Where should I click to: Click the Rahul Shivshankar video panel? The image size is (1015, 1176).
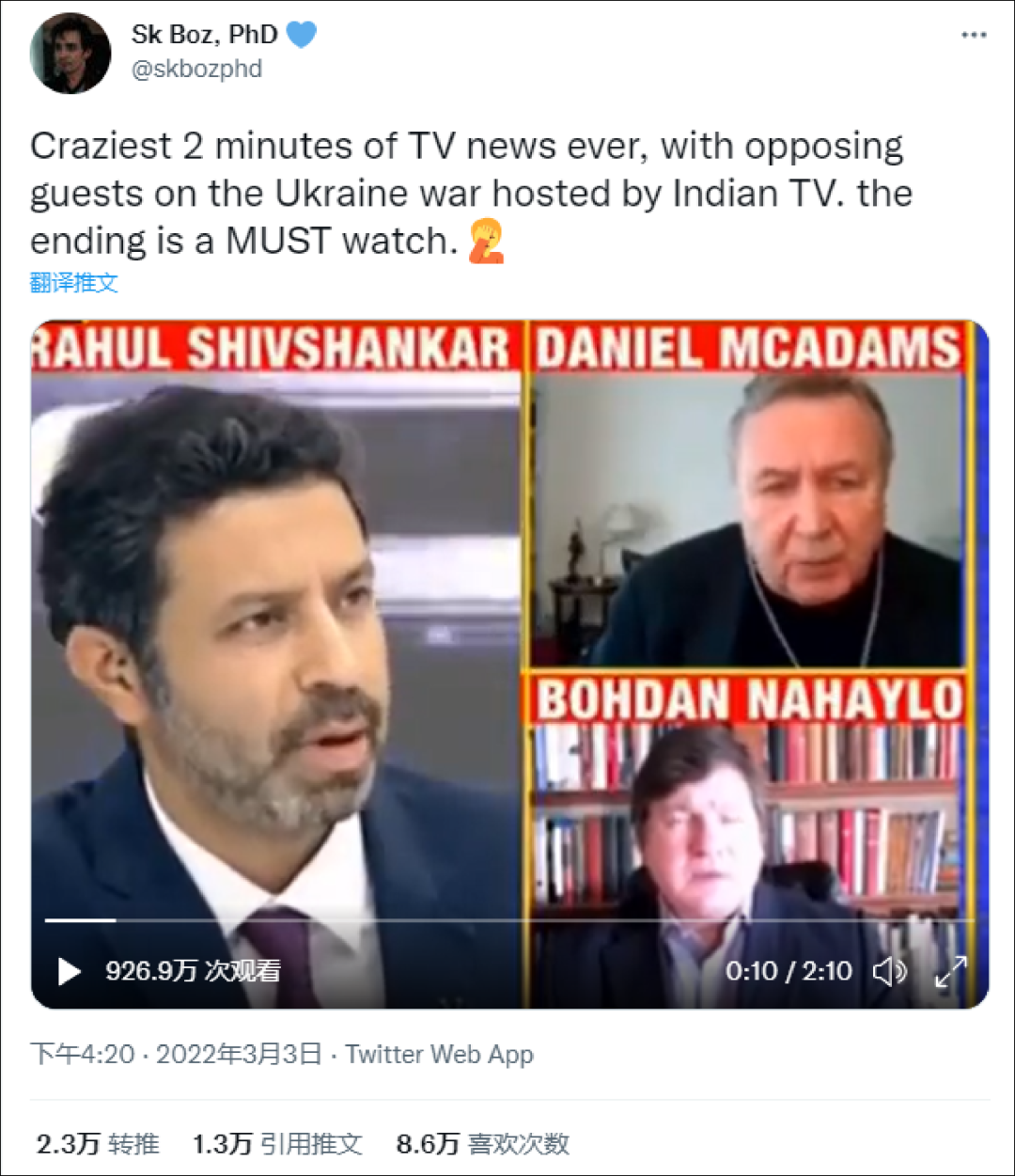click(276, 664)
